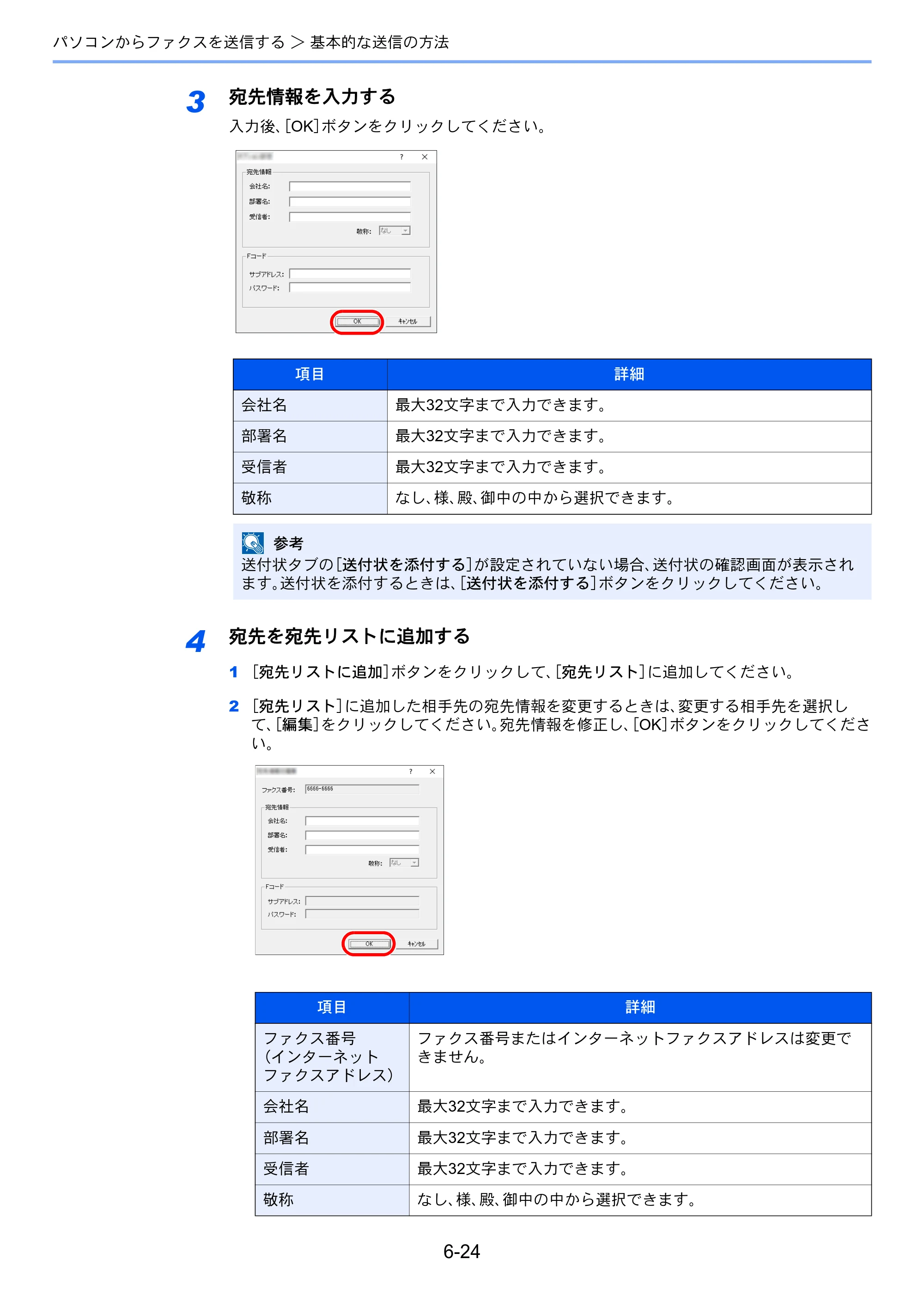Click the cell ファクス番号またはインターネットファクスアドレスは変更できません
The image size is (924, 1308).
(640, 1057)
